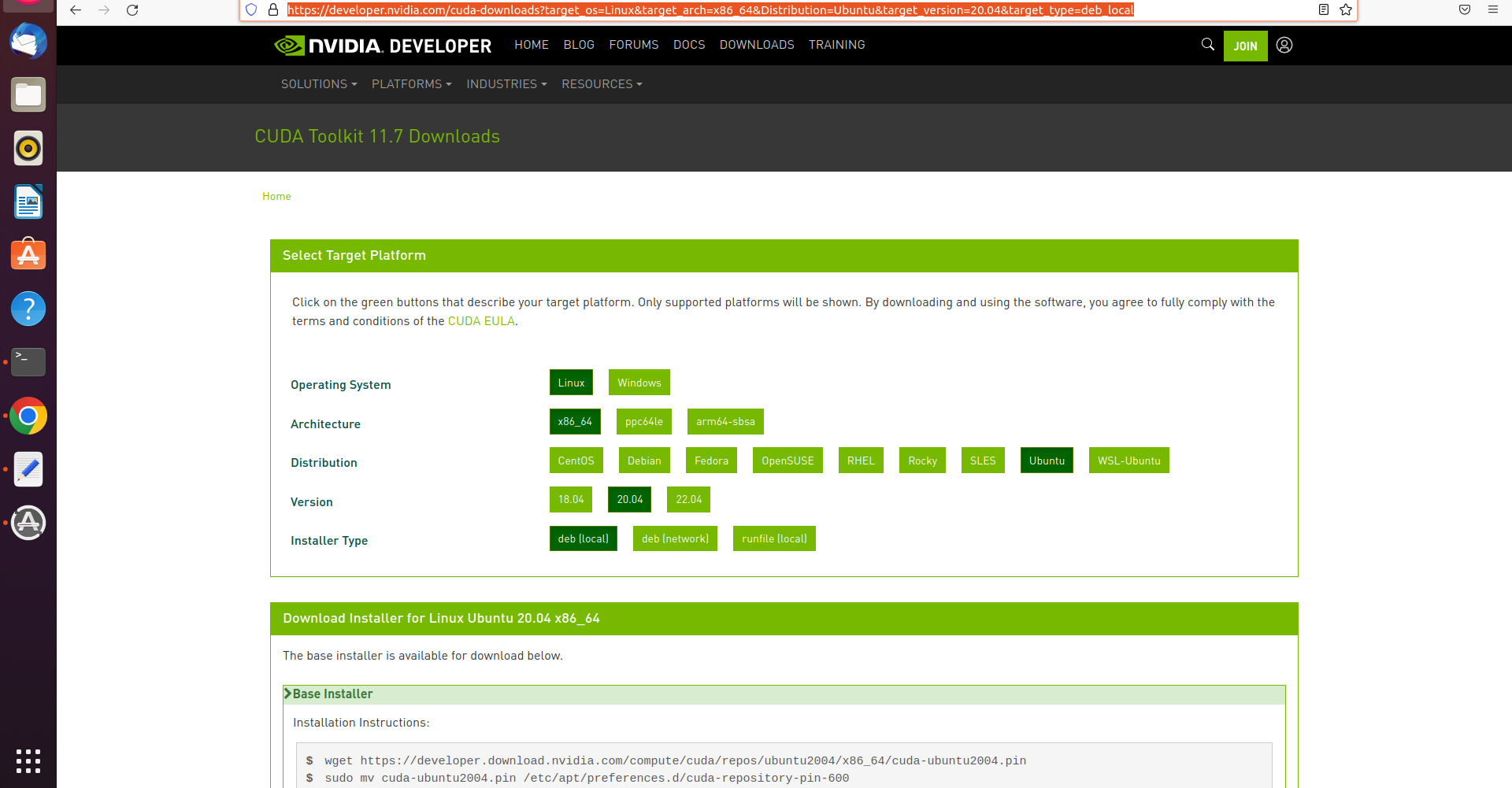Open Rhythmbox from the dock
This screenshot has height=788, width=1512.
28,148
